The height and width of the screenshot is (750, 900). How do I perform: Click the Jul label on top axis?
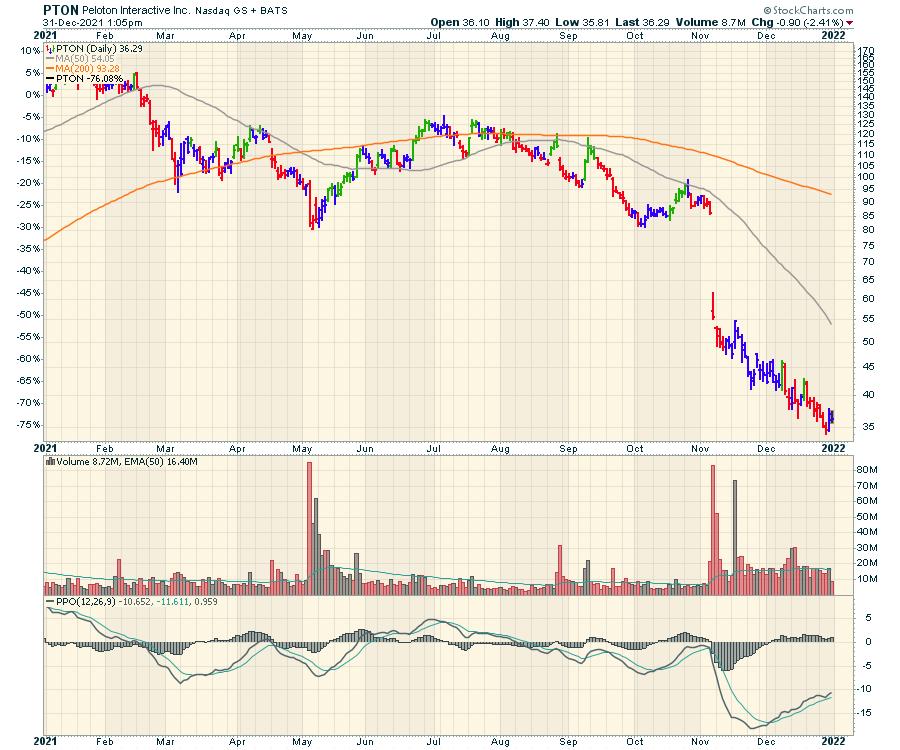(x=434, y=34)
